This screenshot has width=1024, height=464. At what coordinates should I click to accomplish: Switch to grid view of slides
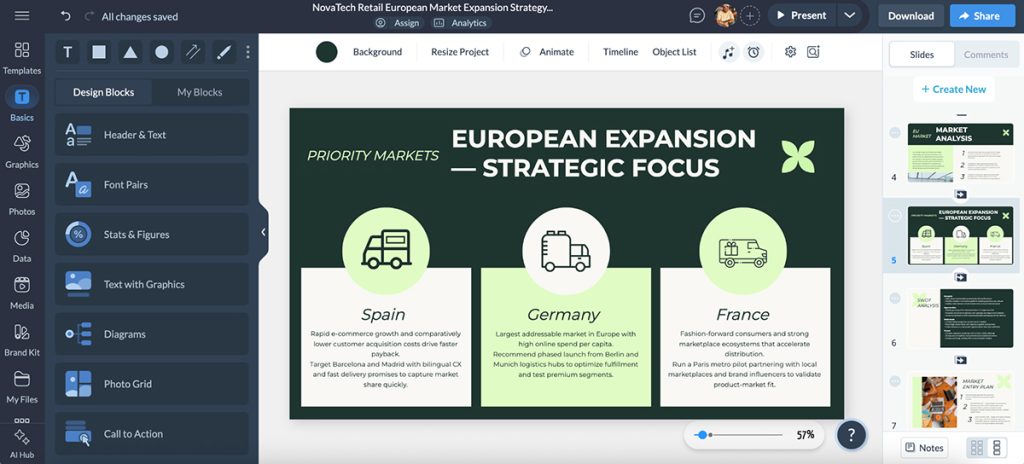(x=977, y=448)
